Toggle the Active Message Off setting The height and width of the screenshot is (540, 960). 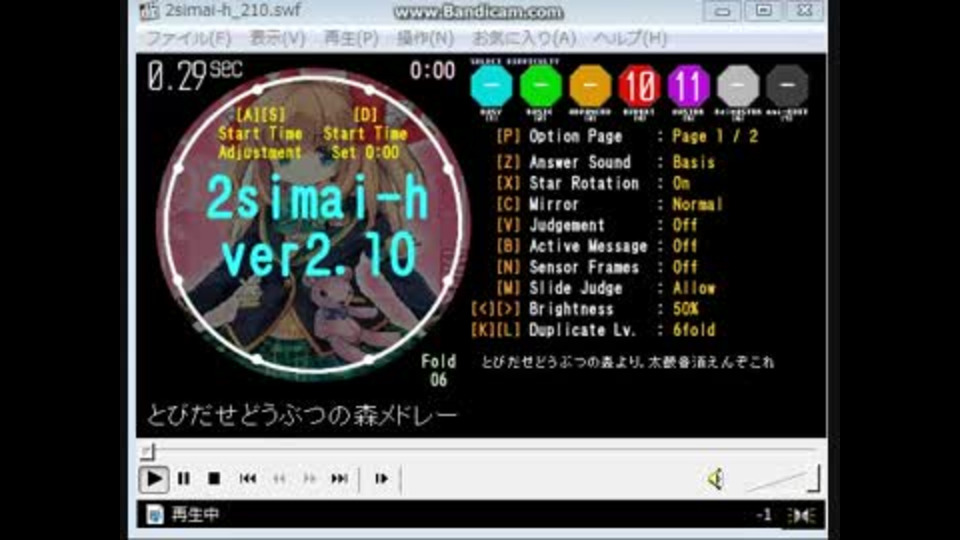click(x=685, y=246)
